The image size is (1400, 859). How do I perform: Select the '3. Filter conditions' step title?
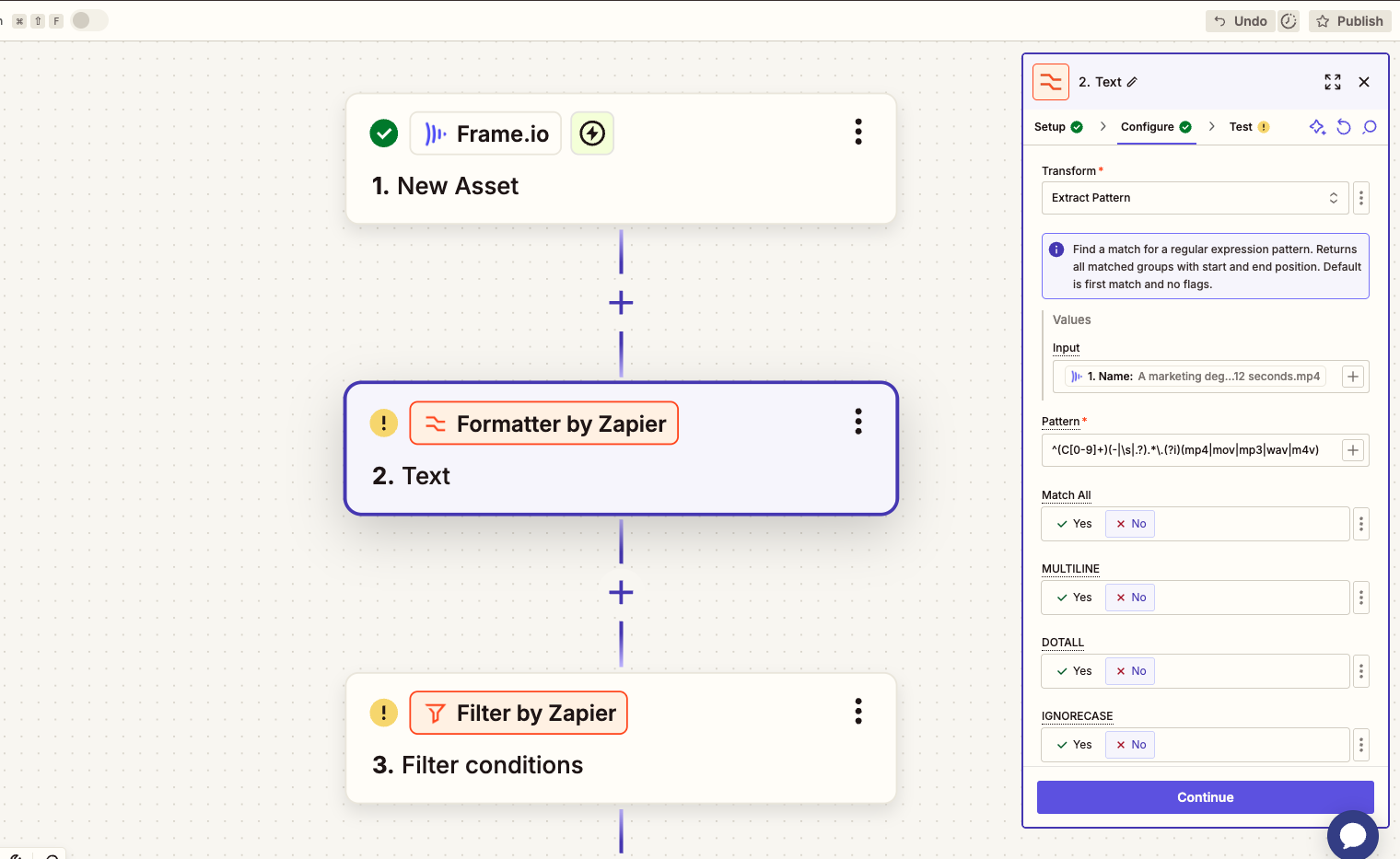[x=477, y=765]
